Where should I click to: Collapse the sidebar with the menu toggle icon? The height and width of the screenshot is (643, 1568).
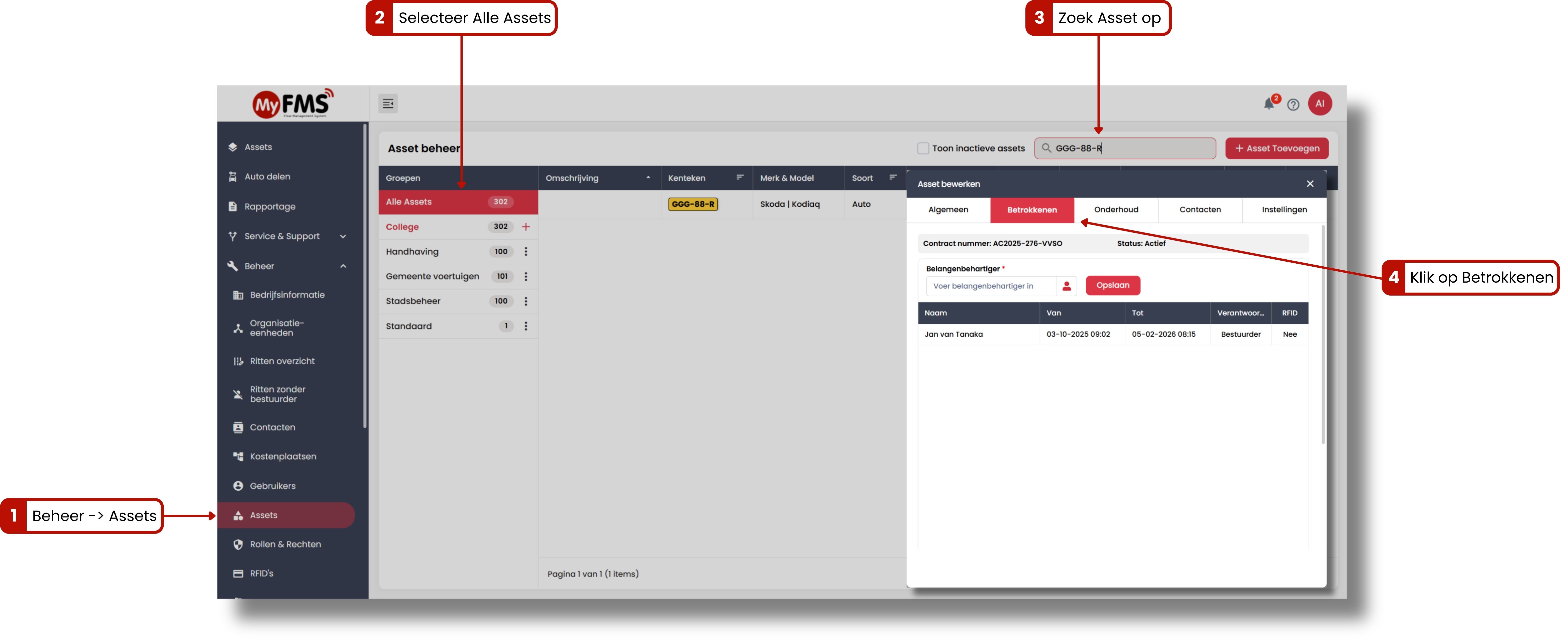pos(388,104)
